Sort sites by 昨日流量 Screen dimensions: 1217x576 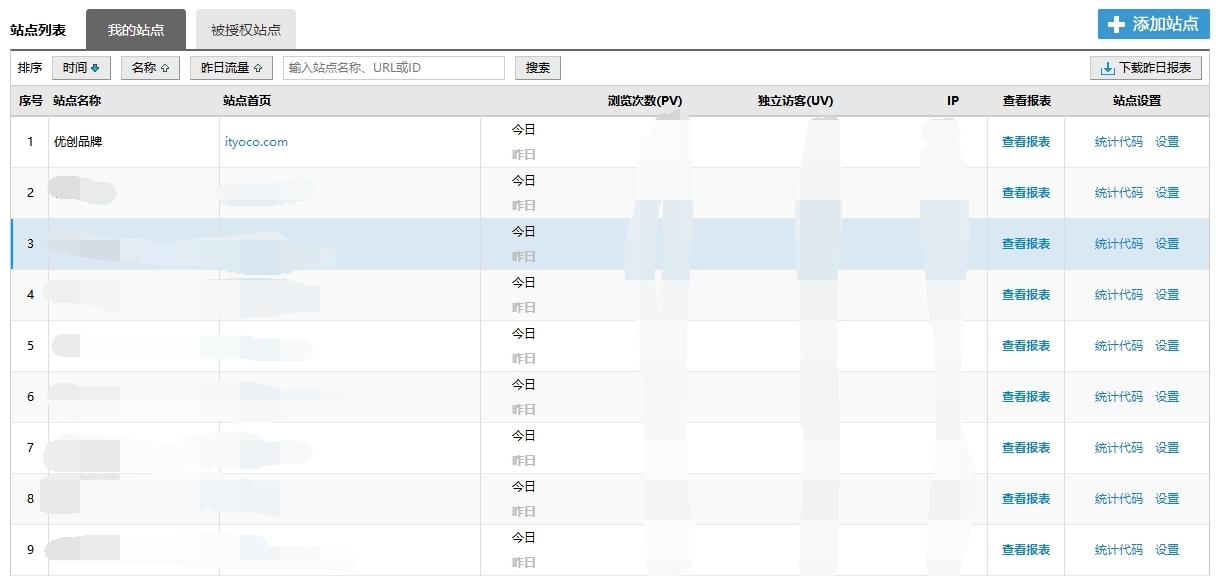pyautogui.click(x=231, y=68)
